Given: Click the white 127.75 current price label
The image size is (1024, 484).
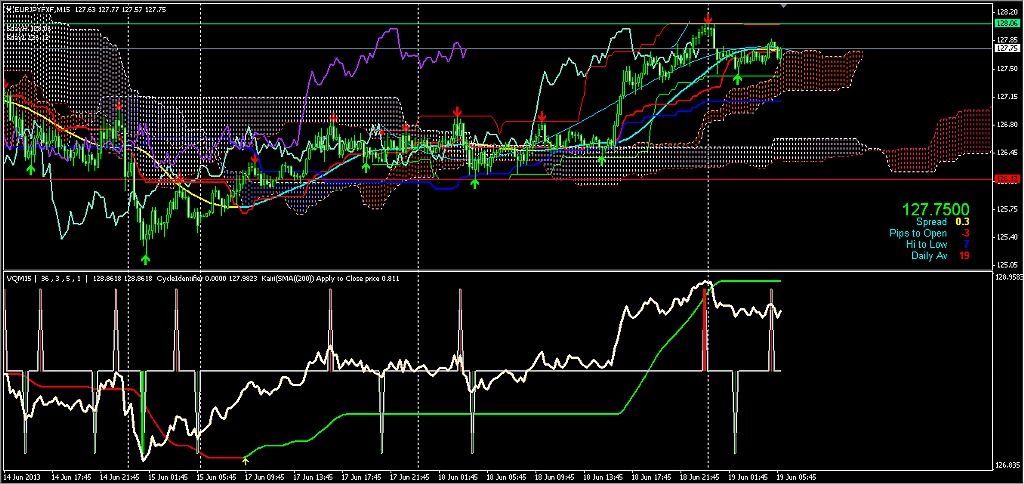Looking at the screenshot, I should 1006,47.
